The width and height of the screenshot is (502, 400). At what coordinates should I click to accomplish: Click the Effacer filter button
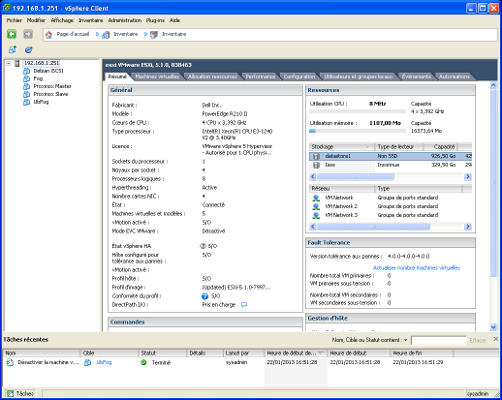(x=478, y=340)
